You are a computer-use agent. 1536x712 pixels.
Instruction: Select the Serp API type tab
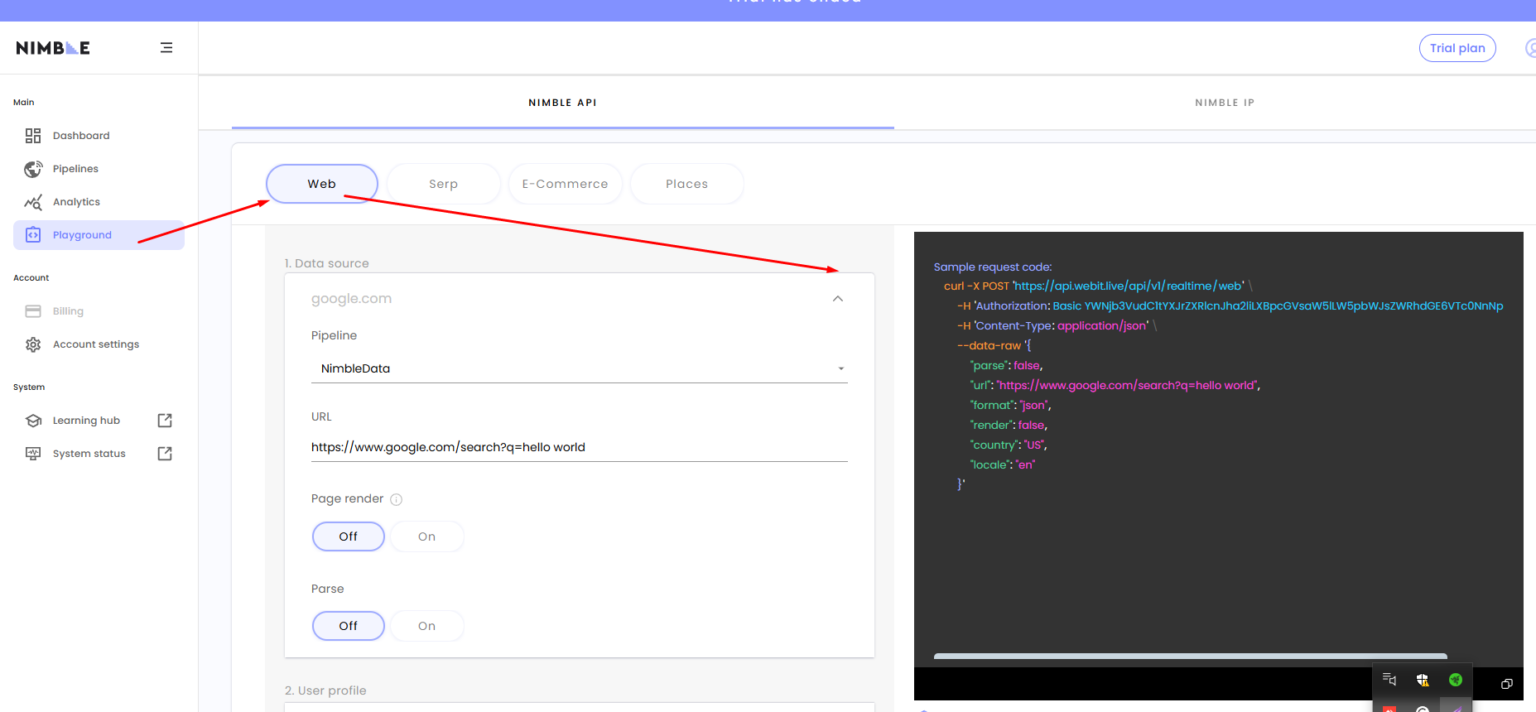(x=443, y=184)
